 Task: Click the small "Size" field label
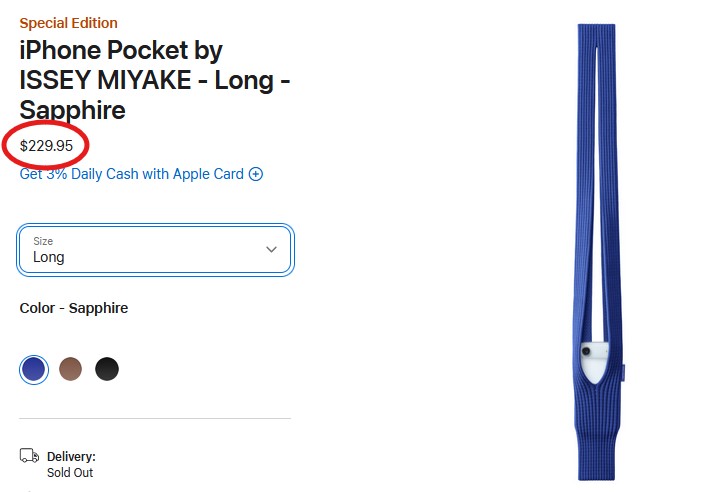coord(43,241)
